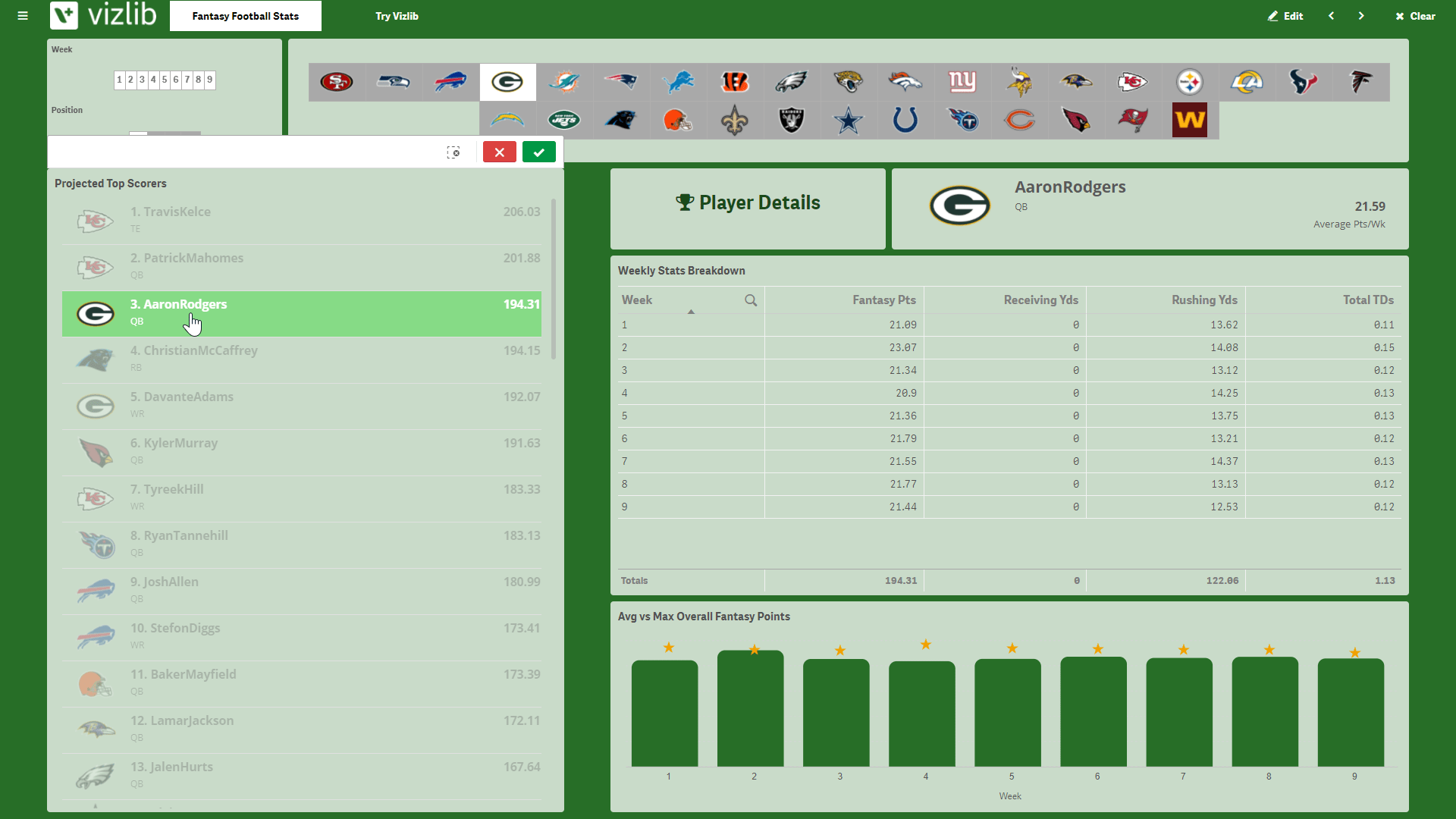Screen dimensions: 1456x819
Task: Select the Tennessee Titans logo in team filter
Action: (962, 120)
